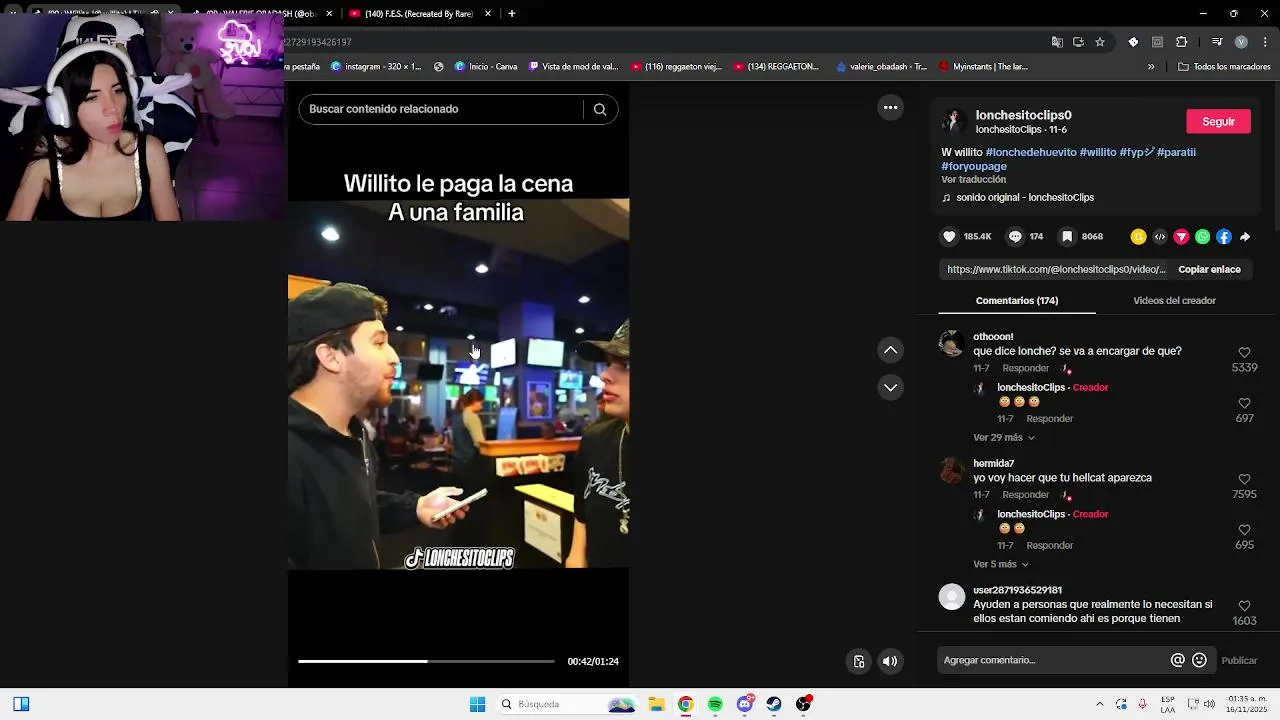1280x720 pixels.
Task: Click the search magnifier icon beside related content
Action: click(600, 109)
